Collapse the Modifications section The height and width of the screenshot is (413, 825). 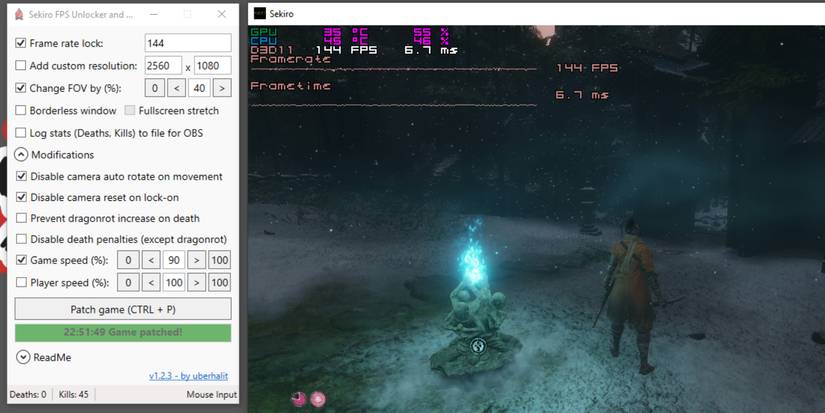21,155
